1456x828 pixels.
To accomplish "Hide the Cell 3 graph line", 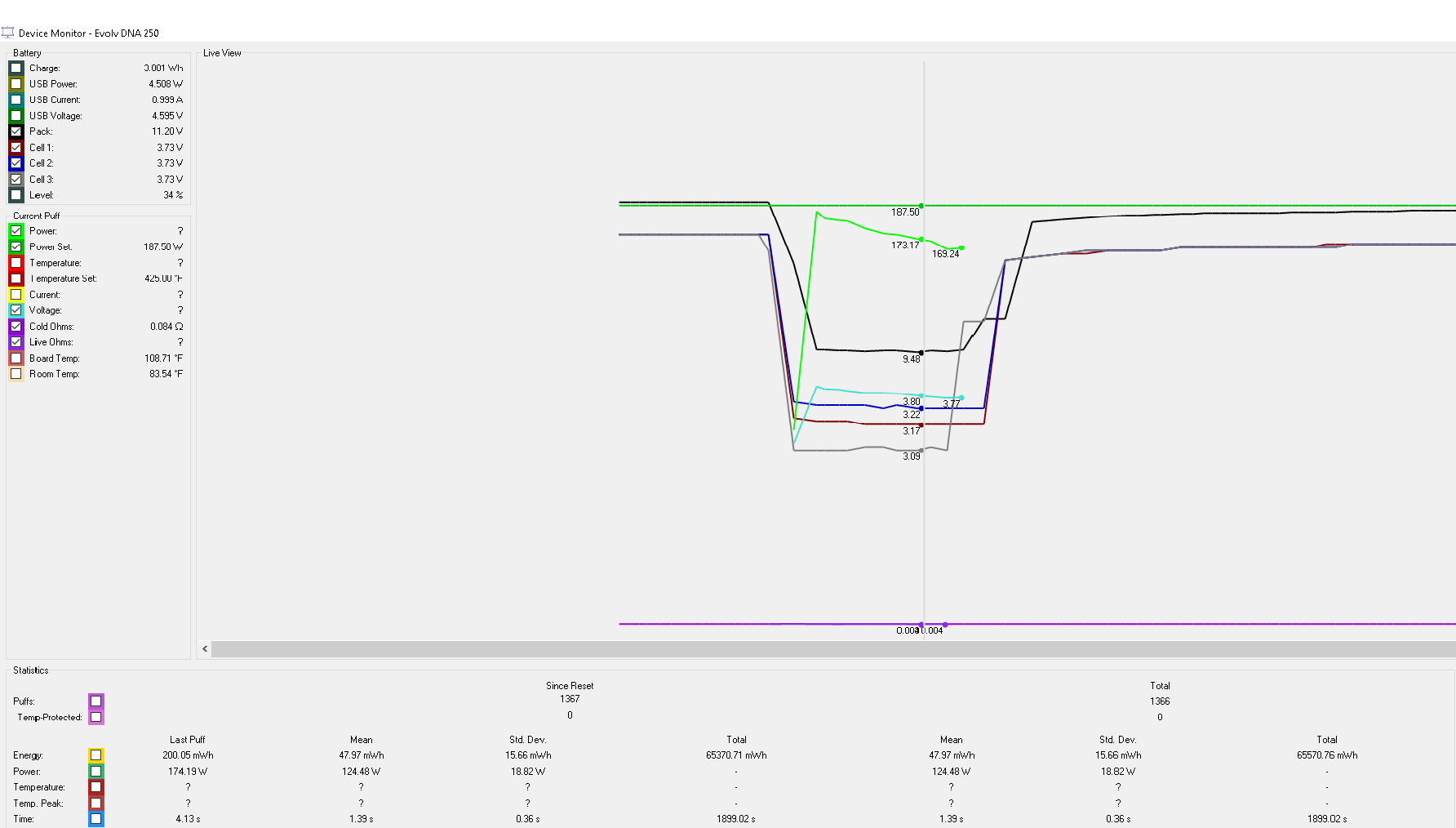I will point(16,180).
